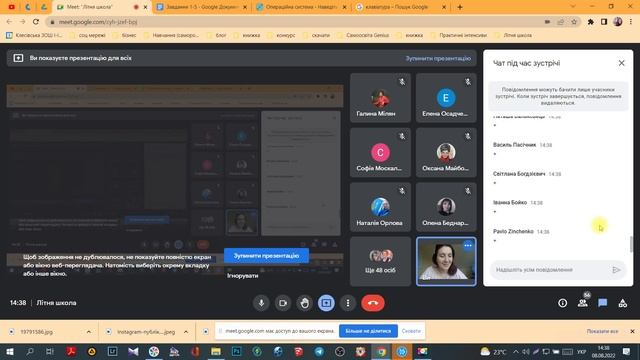Turn off the camera in Meet

tap(283, 303)
